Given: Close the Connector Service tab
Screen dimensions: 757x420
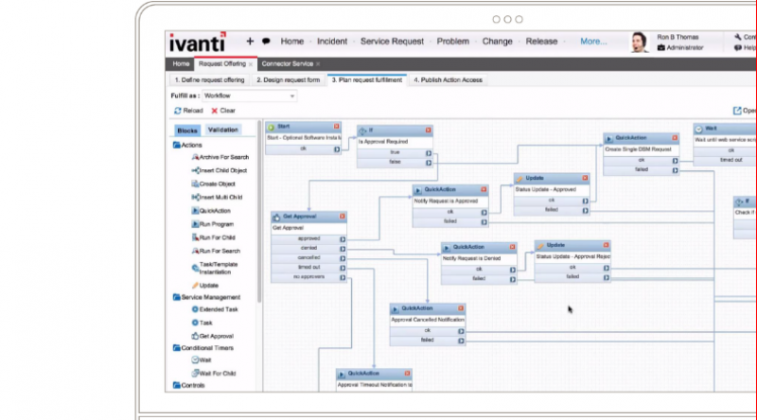Looking at the screenshot, I should click(x=318, y=64).
